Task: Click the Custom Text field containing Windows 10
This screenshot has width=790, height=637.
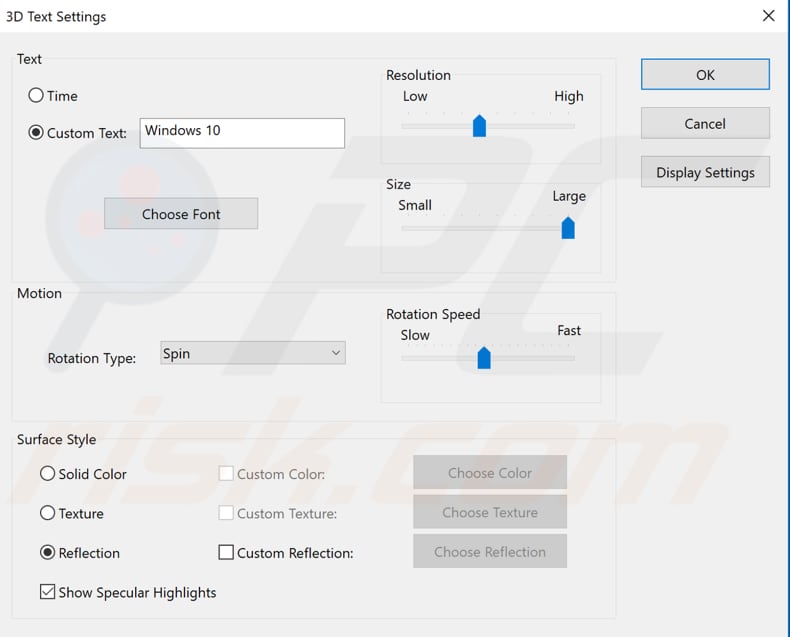Action: coord(242,133)
